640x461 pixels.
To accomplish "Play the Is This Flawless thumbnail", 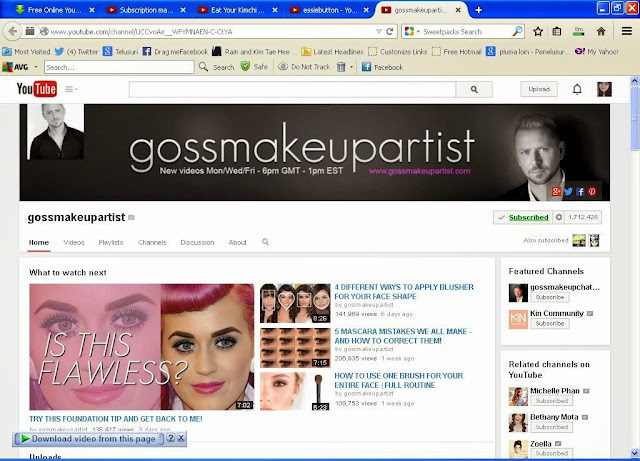I will pos(142,347).
